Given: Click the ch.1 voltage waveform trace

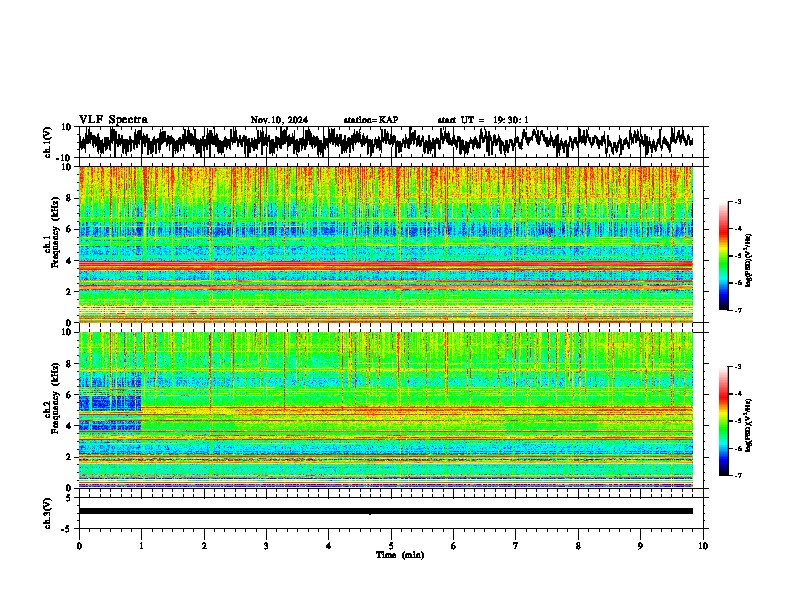Looking at the screenshot, I should pyautogui.click(x=386, y=142).
